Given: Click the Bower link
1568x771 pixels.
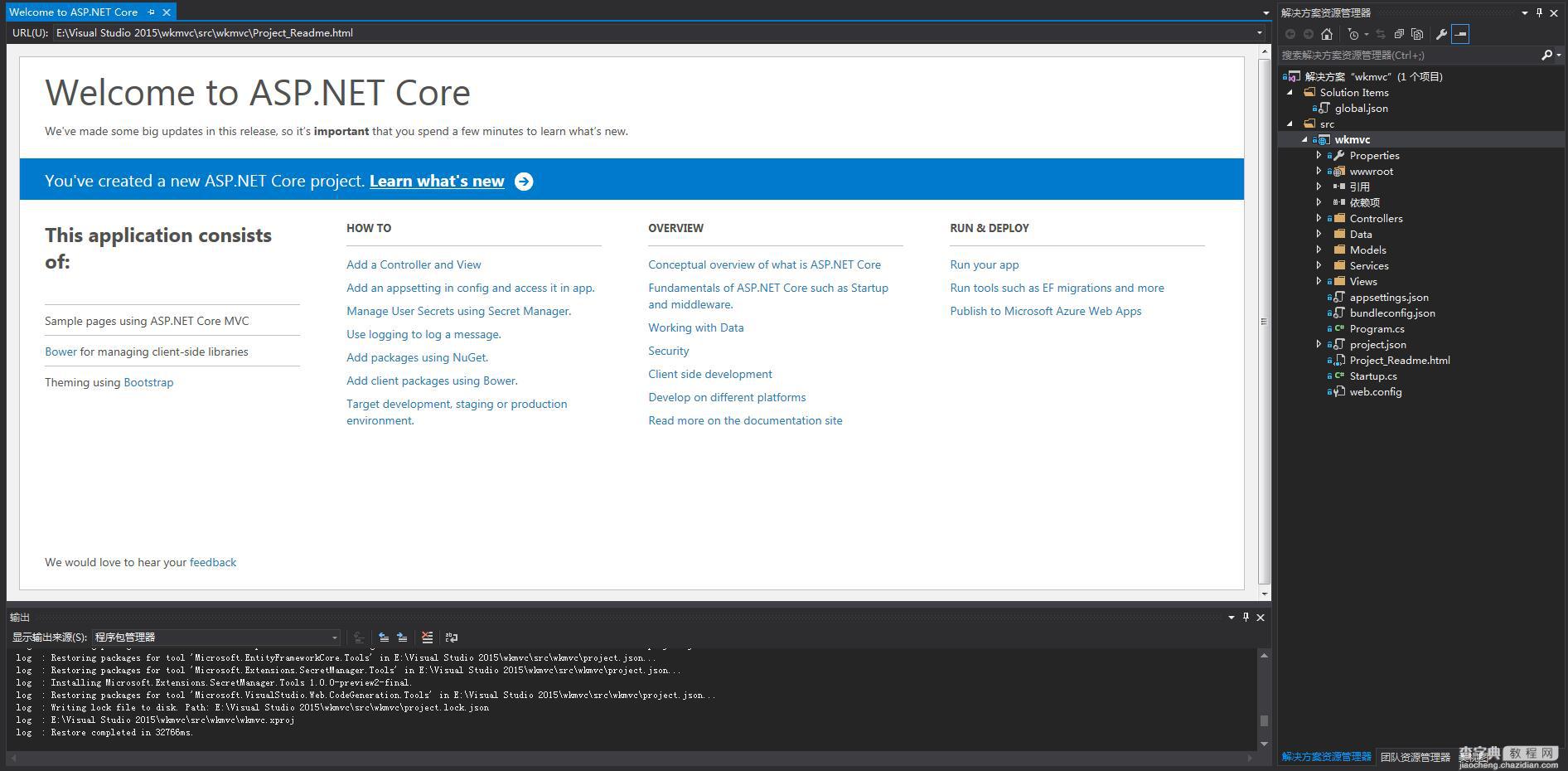Looking at the screenshot, I should point(60,352).
